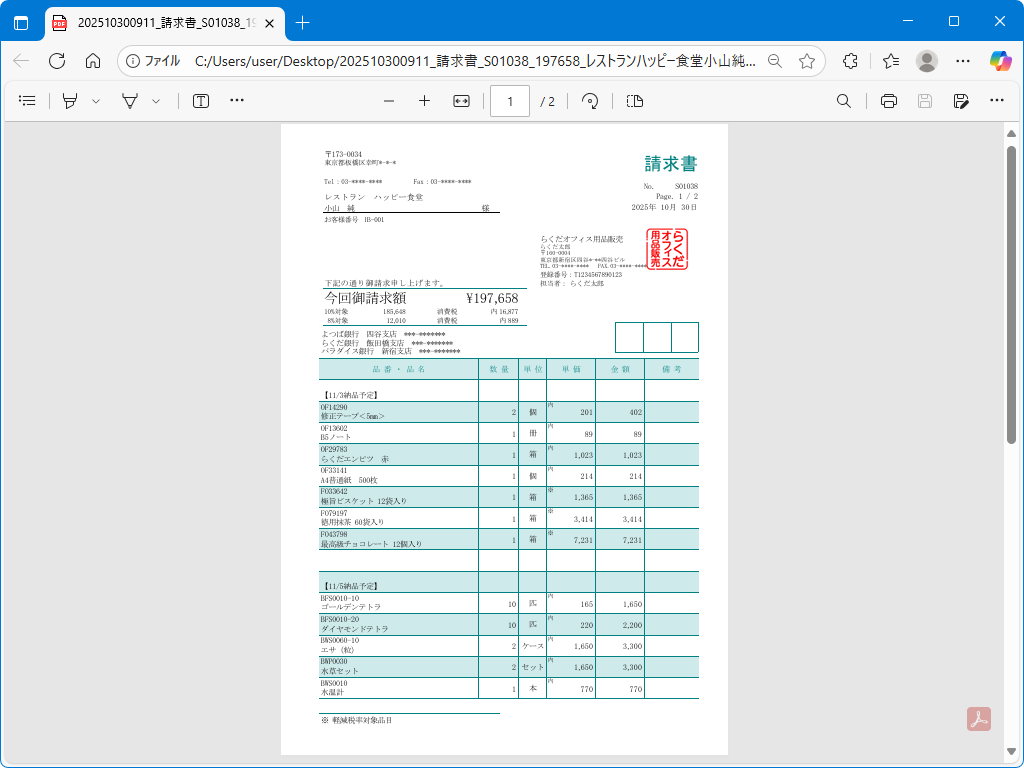
Task: Expand the highlight color dropdown arrow
Action: pos(96,101)
